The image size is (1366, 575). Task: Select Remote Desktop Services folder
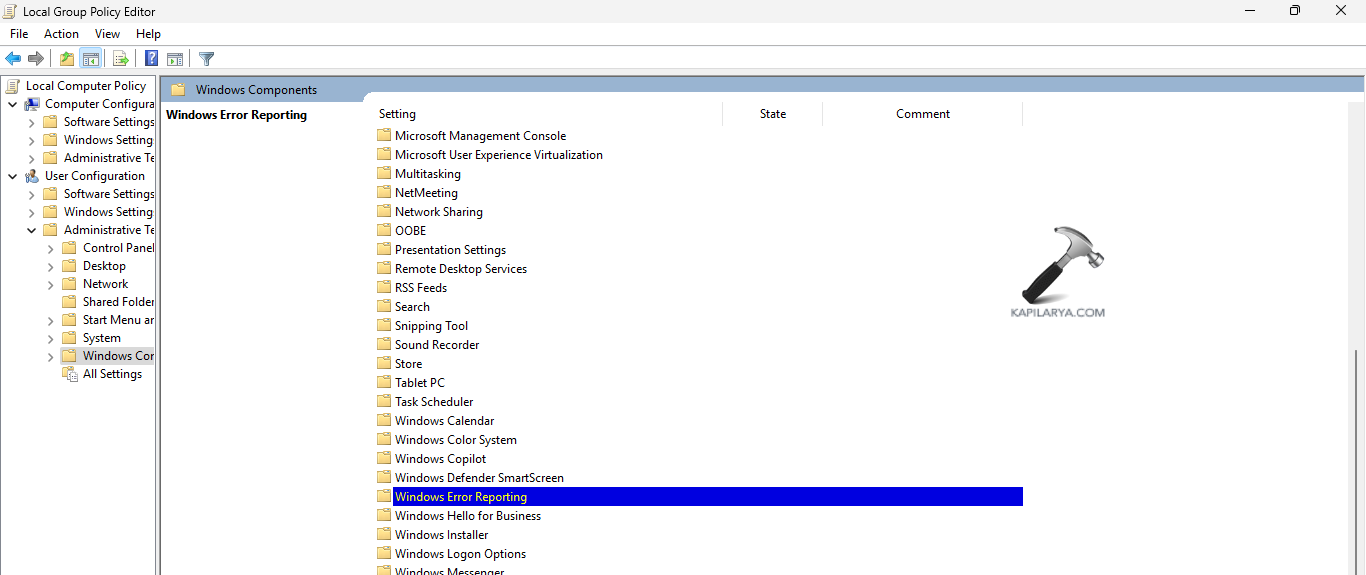point(460,269)
